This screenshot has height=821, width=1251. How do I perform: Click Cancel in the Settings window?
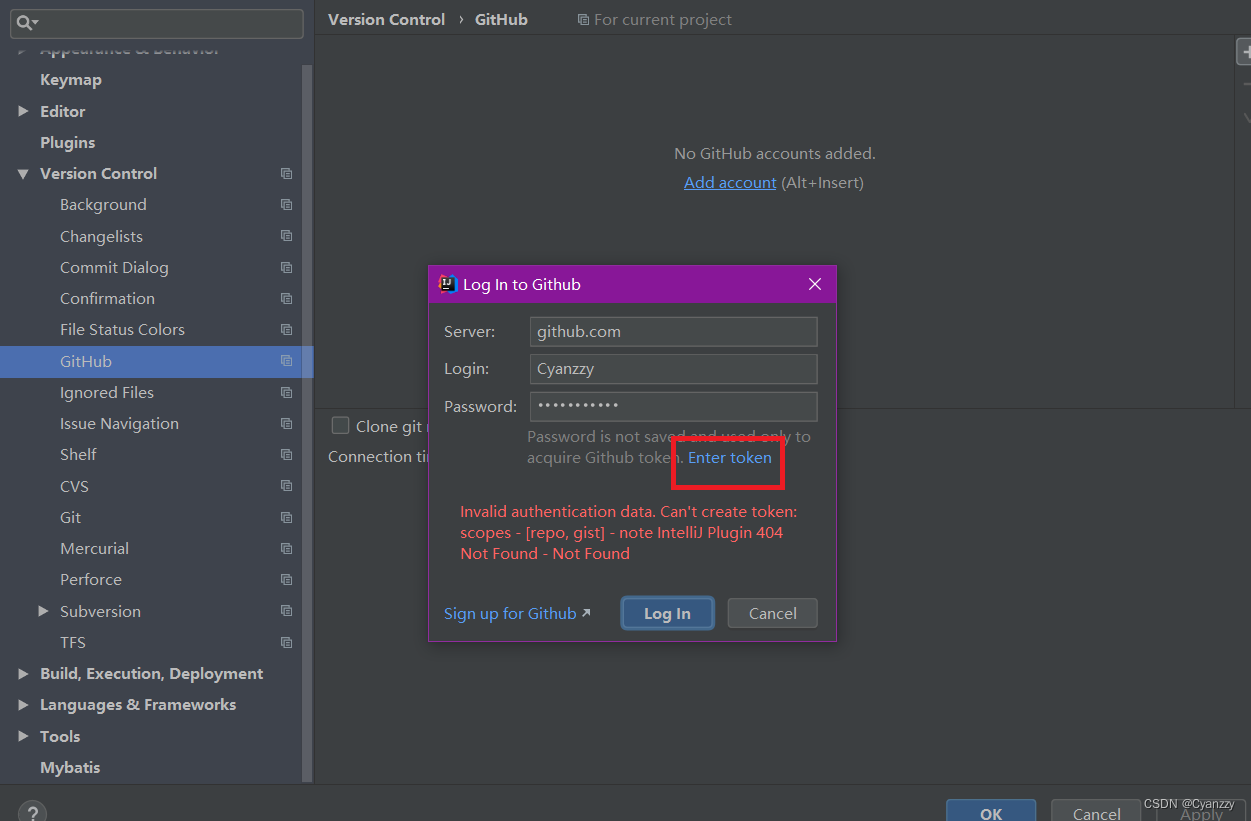1096,811
